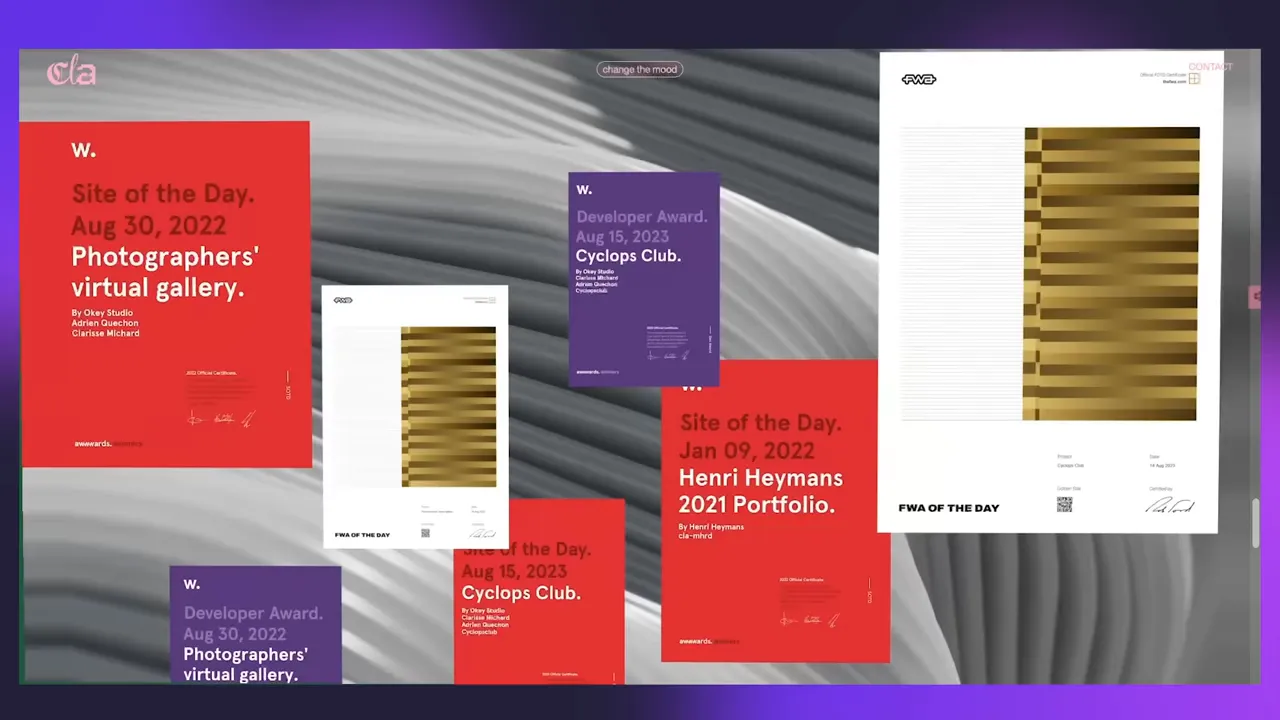Click "FWA OF THE DAY" on the small certificate
1280x720 pixels.
pyautogui.click(x=362, y=535)
